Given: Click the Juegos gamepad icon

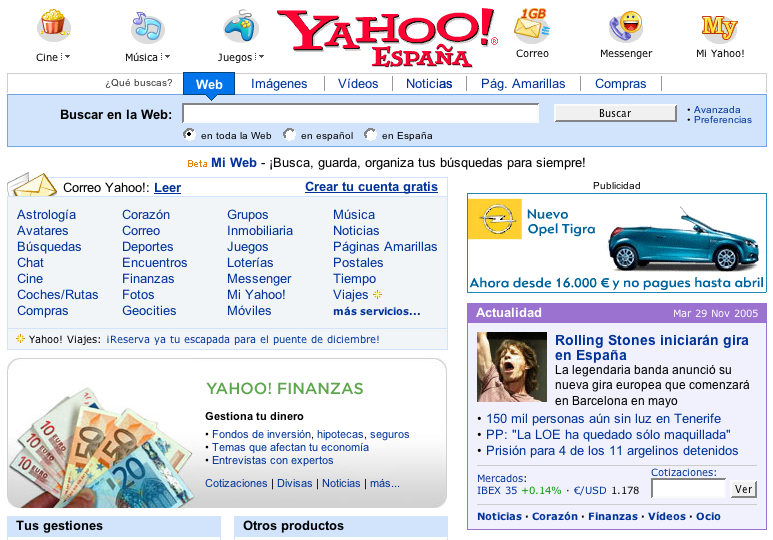Looking at the screenshot, I should coord(240,25).
